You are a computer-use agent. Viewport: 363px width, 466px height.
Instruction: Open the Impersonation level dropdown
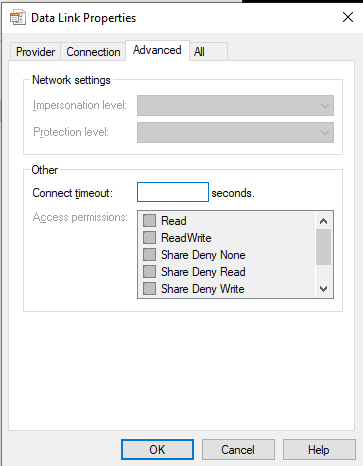click(x=235, y=105)
